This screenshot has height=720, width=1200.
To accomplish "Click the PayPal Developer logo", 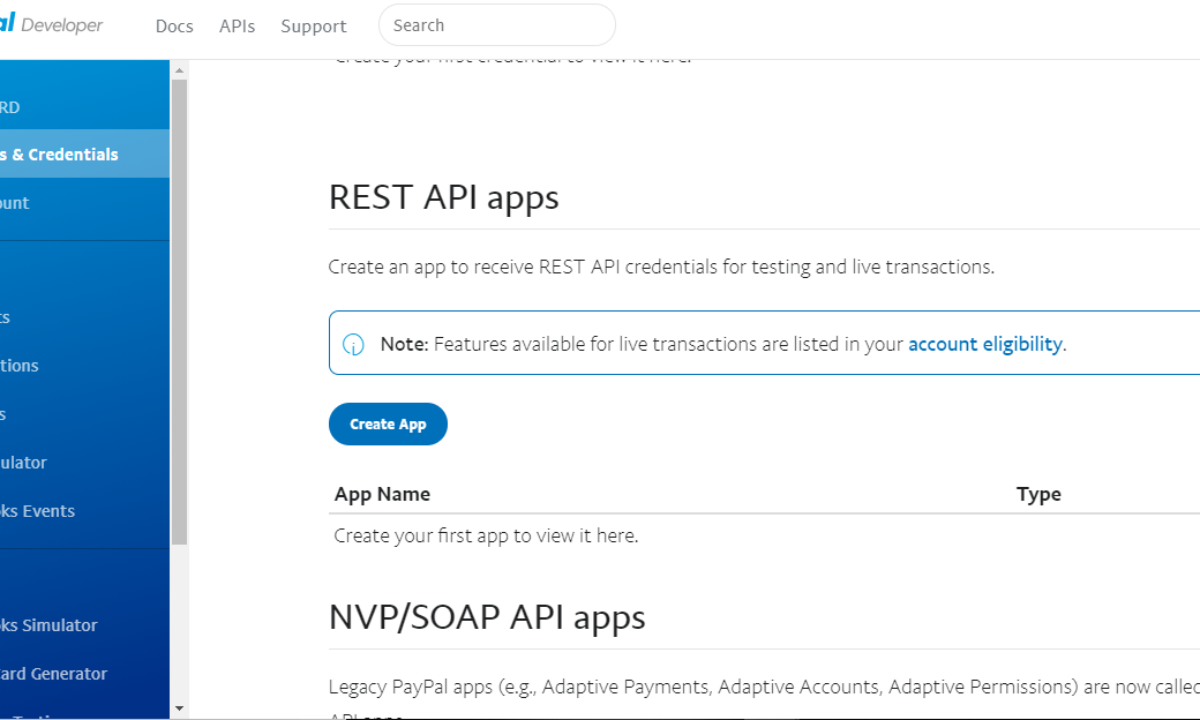I will tap(51, 25).
